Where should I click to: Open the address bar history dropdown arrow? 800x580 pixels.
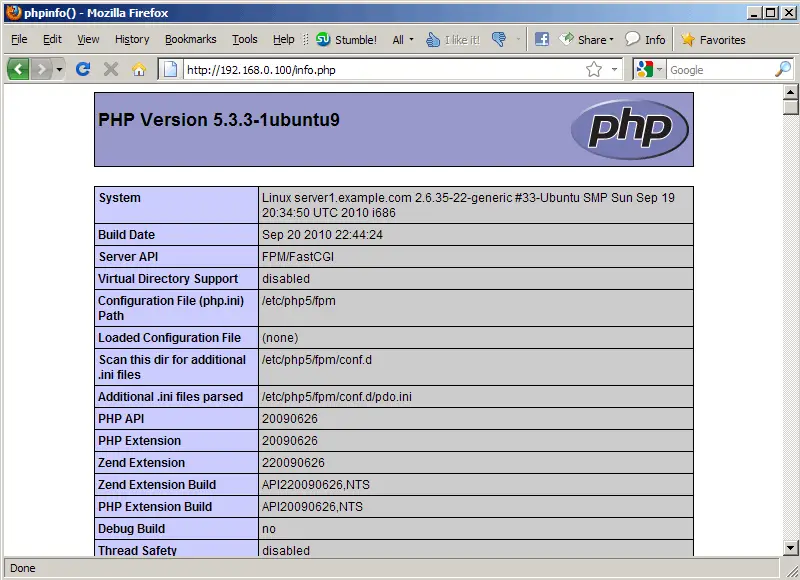(x=614, y=69)
